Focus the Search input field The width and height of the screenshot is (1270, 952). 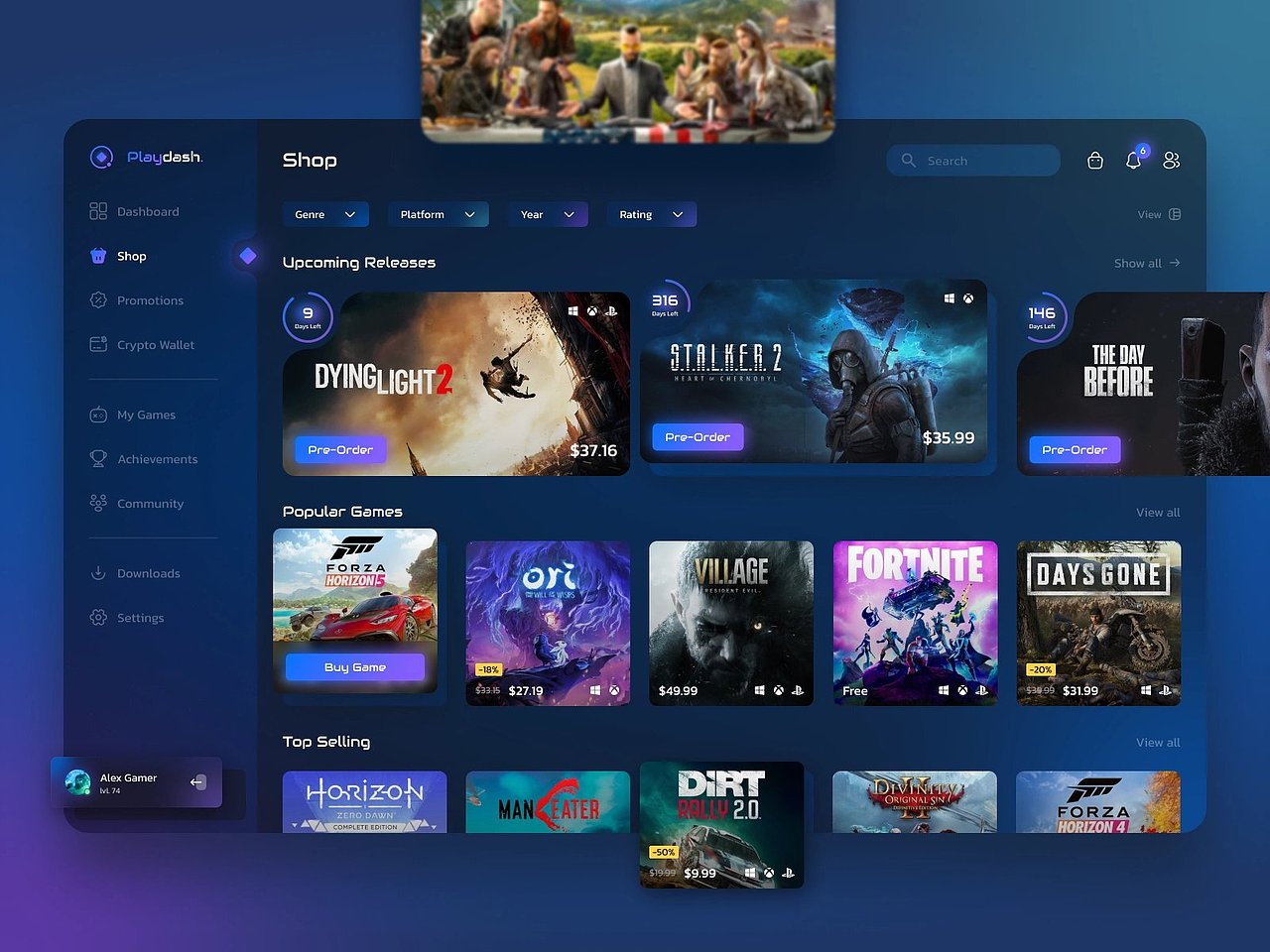[x=973, y=161]
